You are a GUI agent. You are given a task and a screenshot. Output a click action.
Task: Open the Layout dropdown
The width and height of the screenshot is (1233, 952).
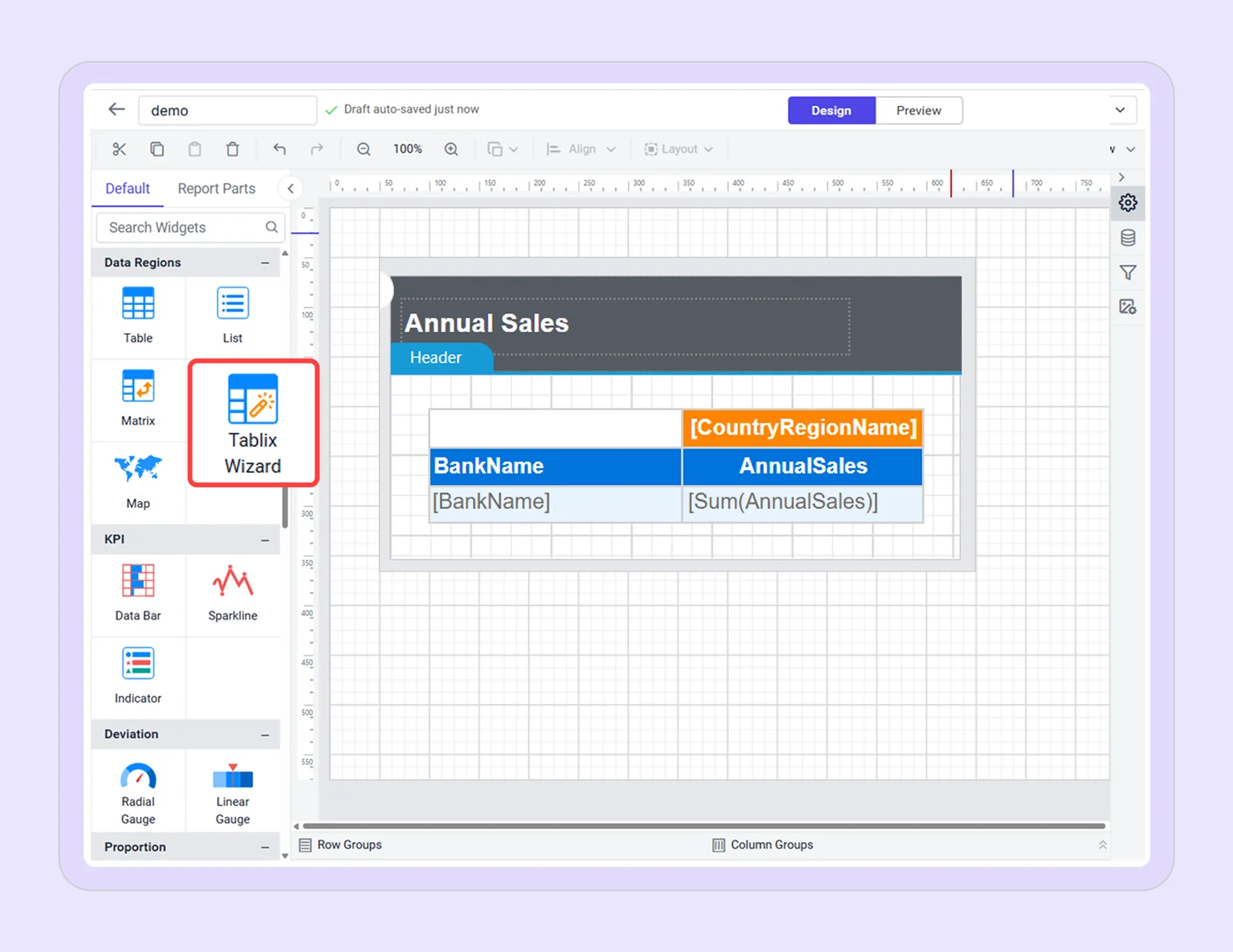point(678,148)
